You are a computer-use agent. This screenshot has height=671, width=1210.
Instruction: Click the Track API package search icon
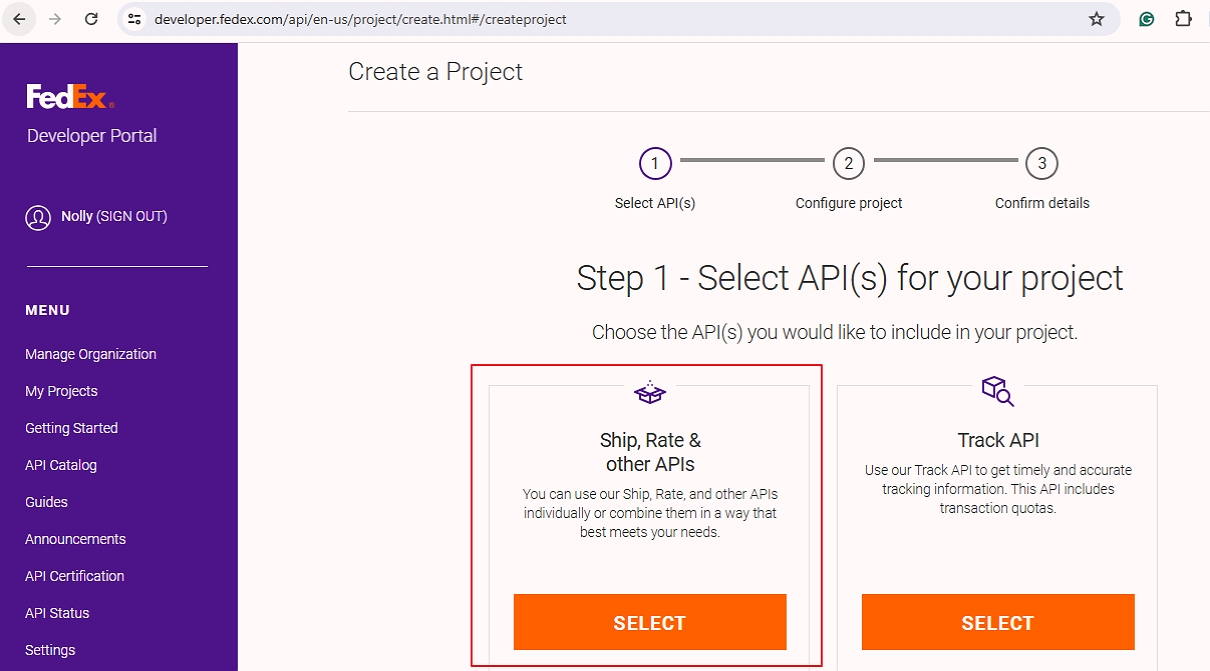point(997,391)
